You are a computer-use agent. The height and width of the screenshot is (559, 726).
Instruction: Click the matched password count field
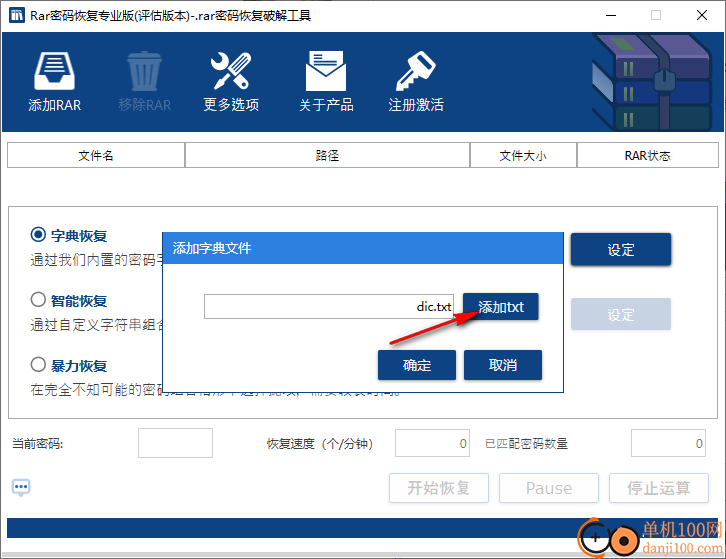[669, 443]
